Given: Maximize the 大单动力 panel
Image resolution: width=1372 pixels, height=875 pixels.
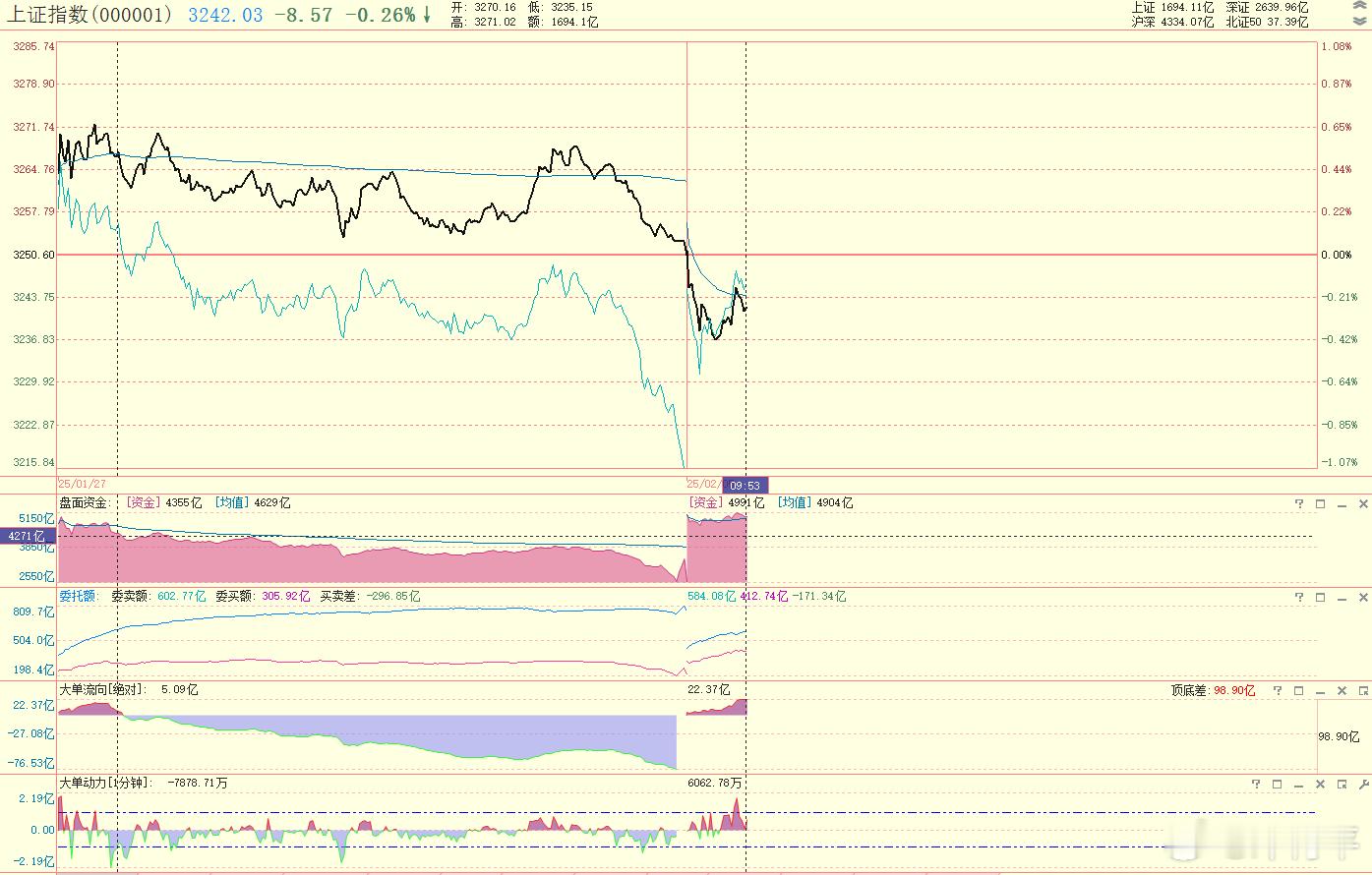Looking at the screenshot, I should (x=1278, y=784).
